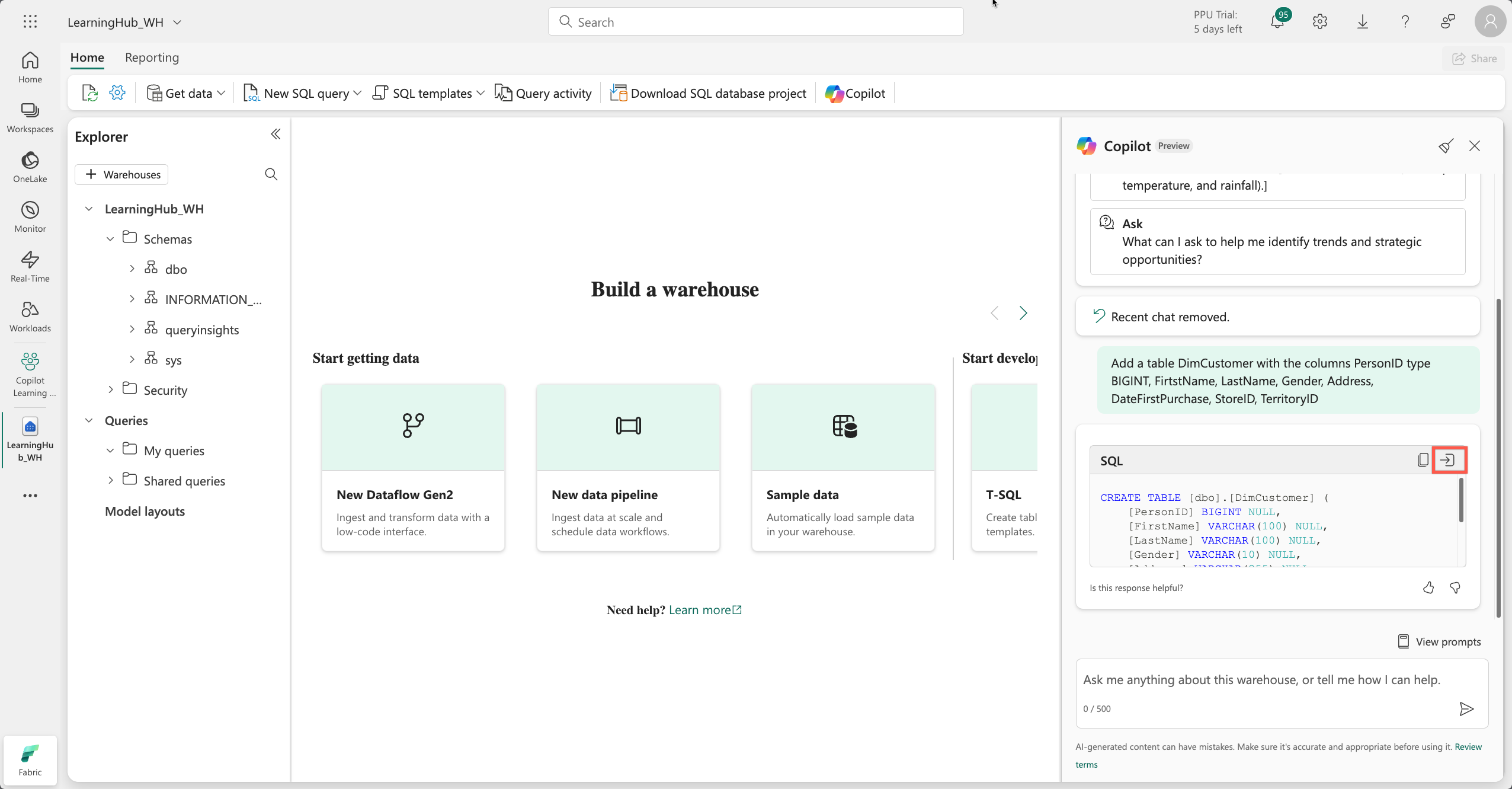This screenshot has width=1512, height=789.
Task: Open warehouse settings gear in ribbon
Action: coord(117,93)
